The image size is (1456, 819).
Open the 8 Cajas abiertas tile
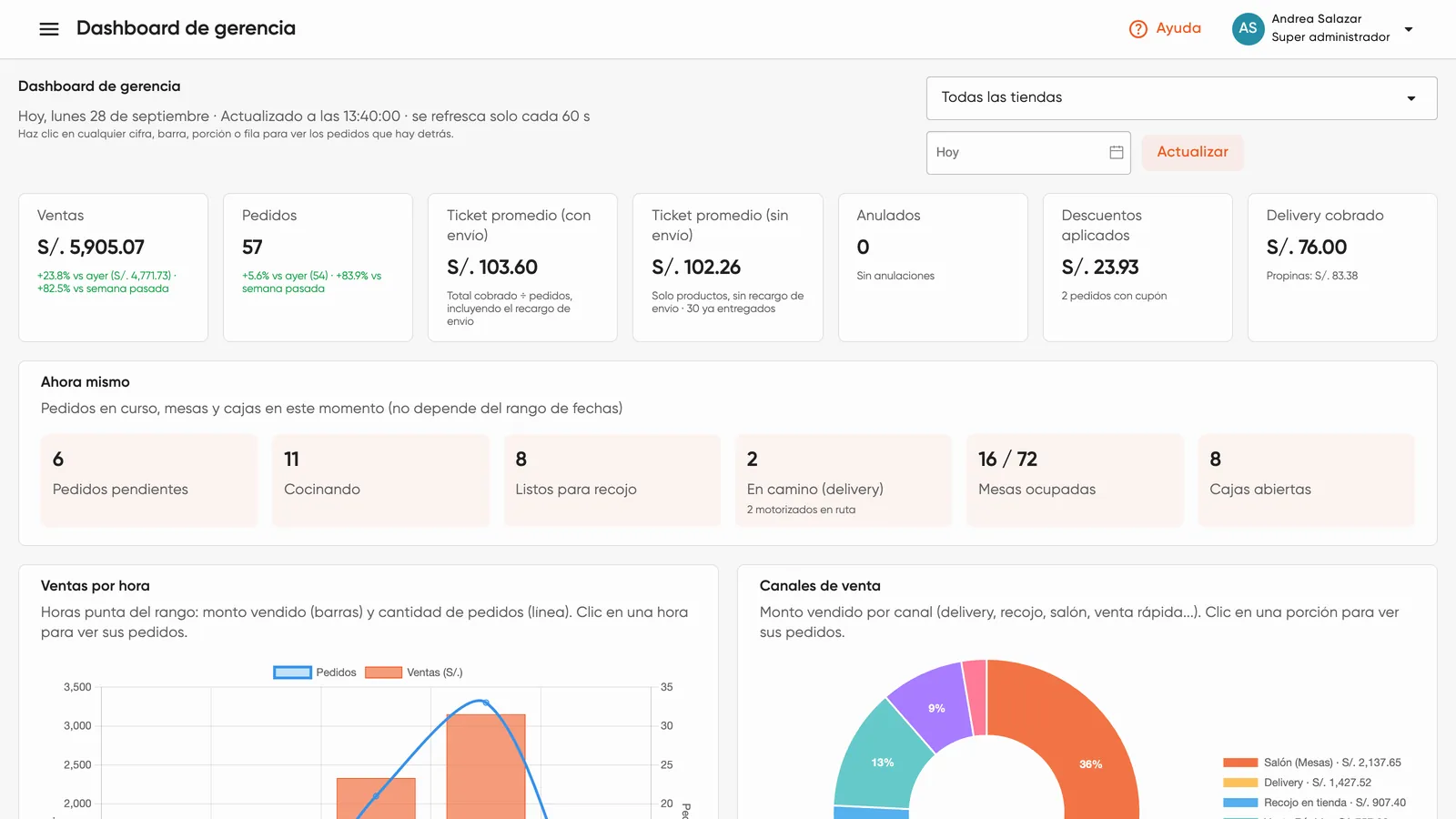1306,480
